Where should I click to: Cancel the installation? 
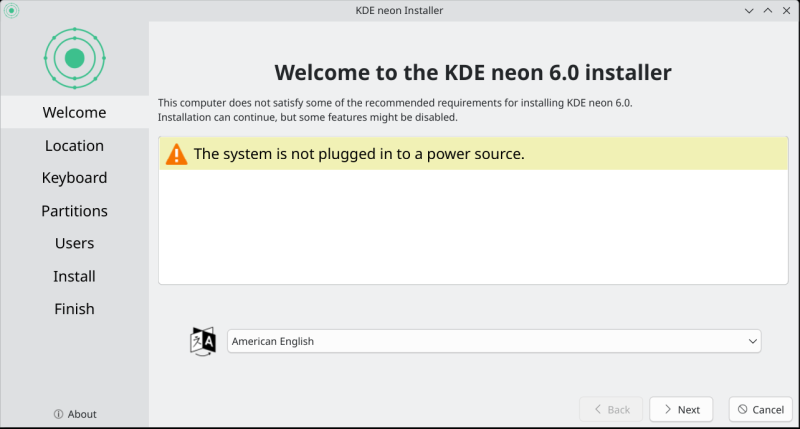pyautogui.click(x=760, y=409)
